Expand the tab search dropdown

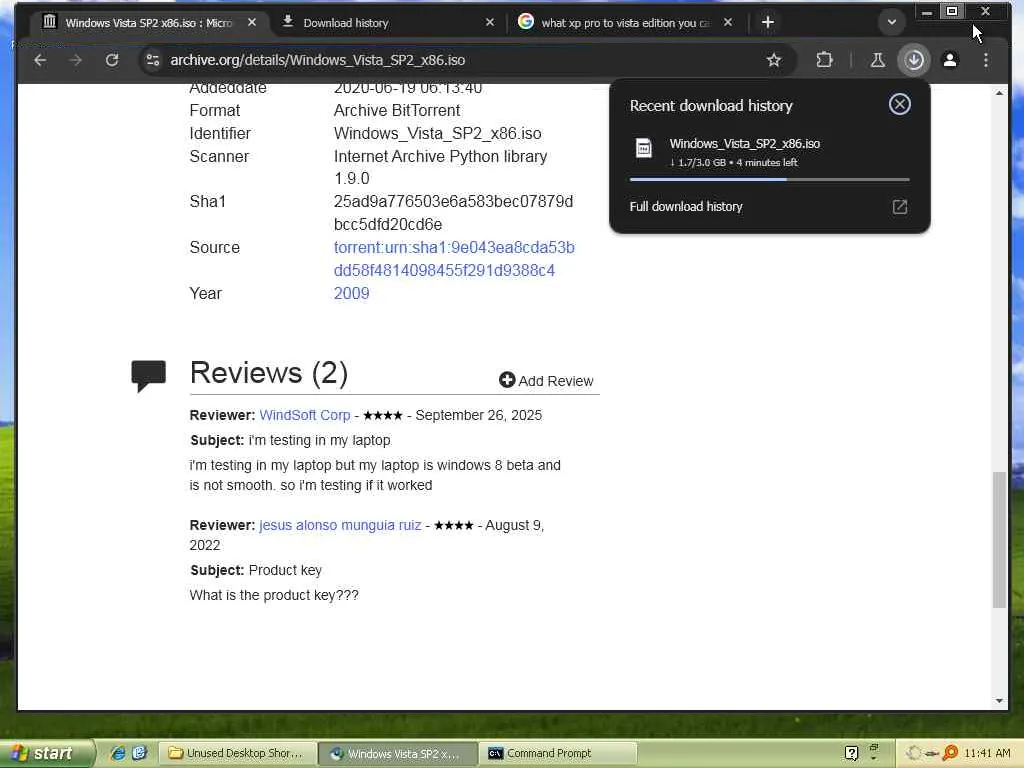[891, 22]
